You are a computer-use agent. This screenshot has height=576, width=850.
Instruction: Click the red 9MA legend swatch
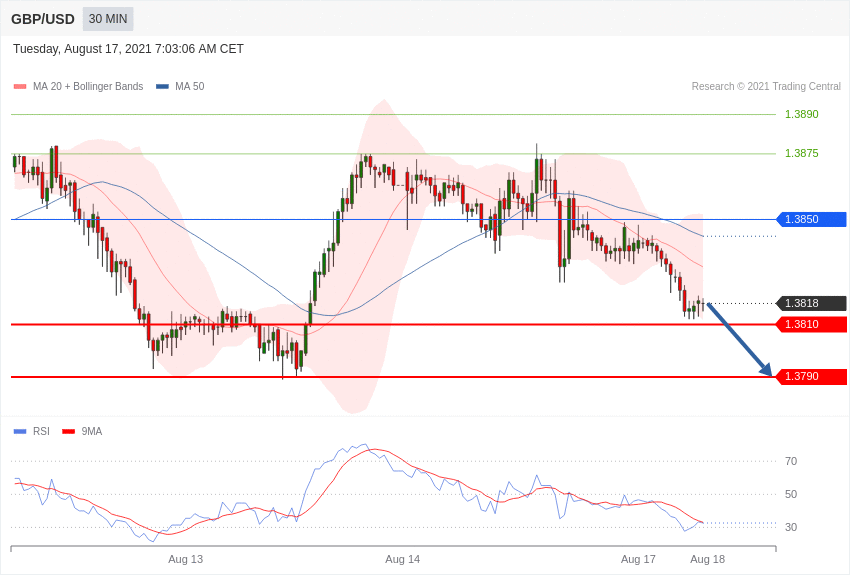click(69, 432)
